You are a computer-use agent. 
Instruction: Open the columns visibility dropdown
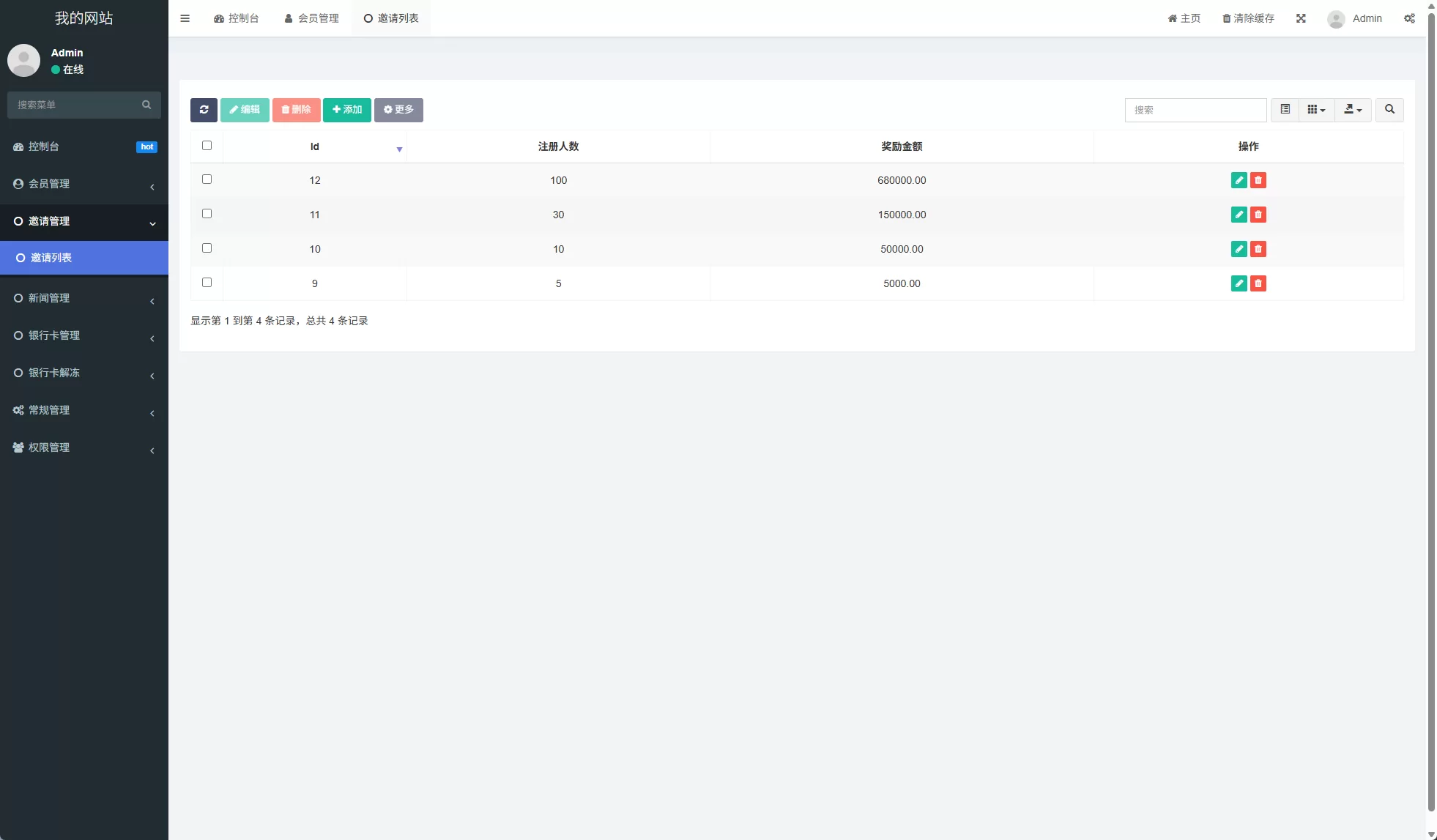click(x=1316, y=110)
